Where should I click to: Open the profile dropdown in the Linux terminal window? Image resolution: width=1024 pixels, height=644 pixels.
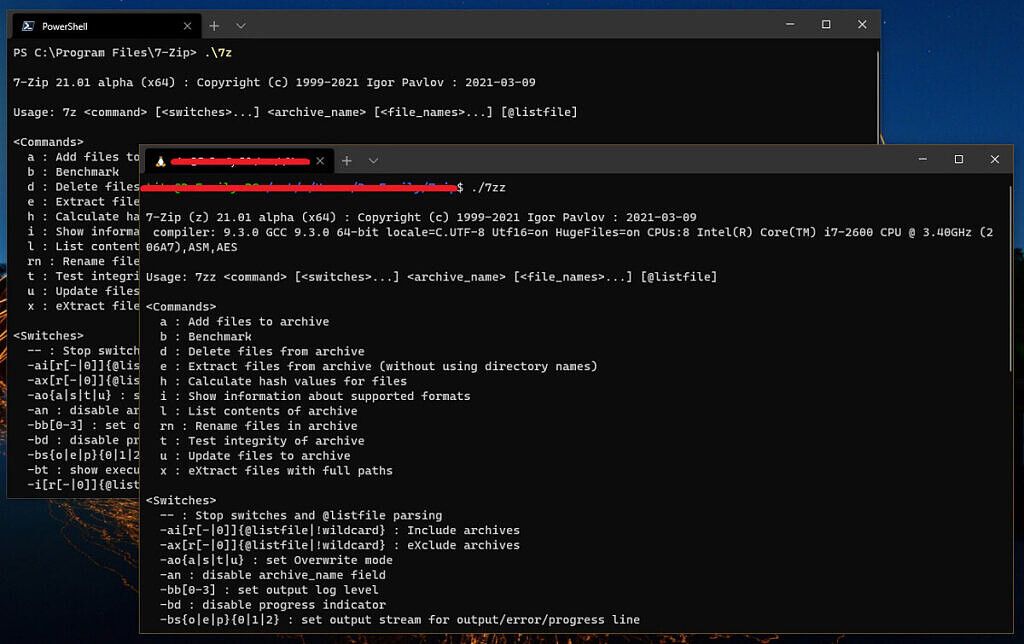373,160
